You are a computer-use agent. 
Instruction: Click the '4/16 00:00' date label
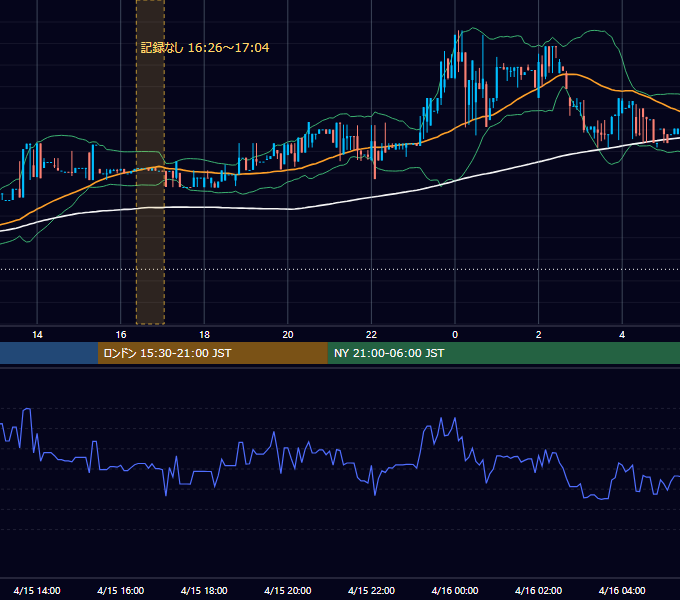tap(455, 590)
